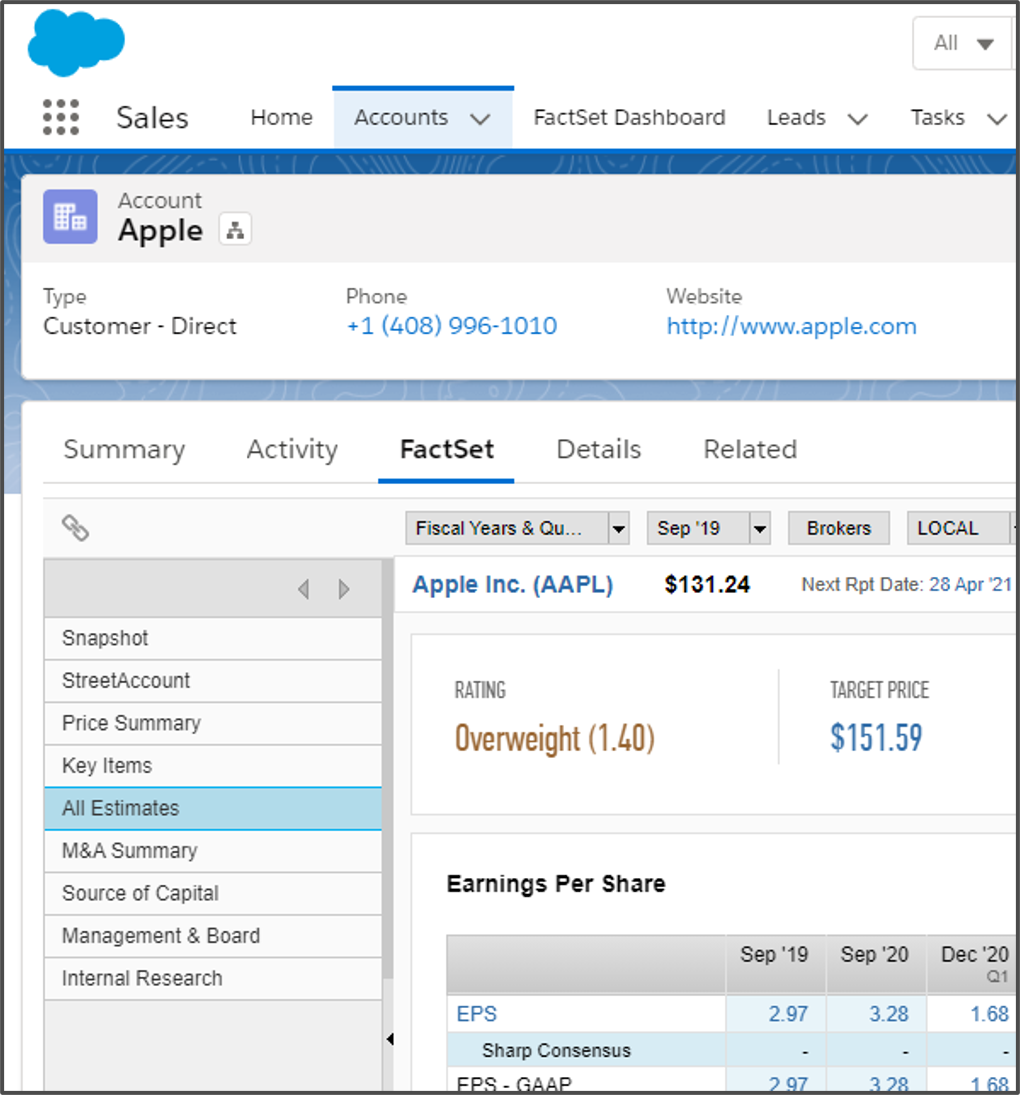Screen dimensions: 1020x1095
Task: Open the App Launcher waffle icon
Action: click(60, 117)
